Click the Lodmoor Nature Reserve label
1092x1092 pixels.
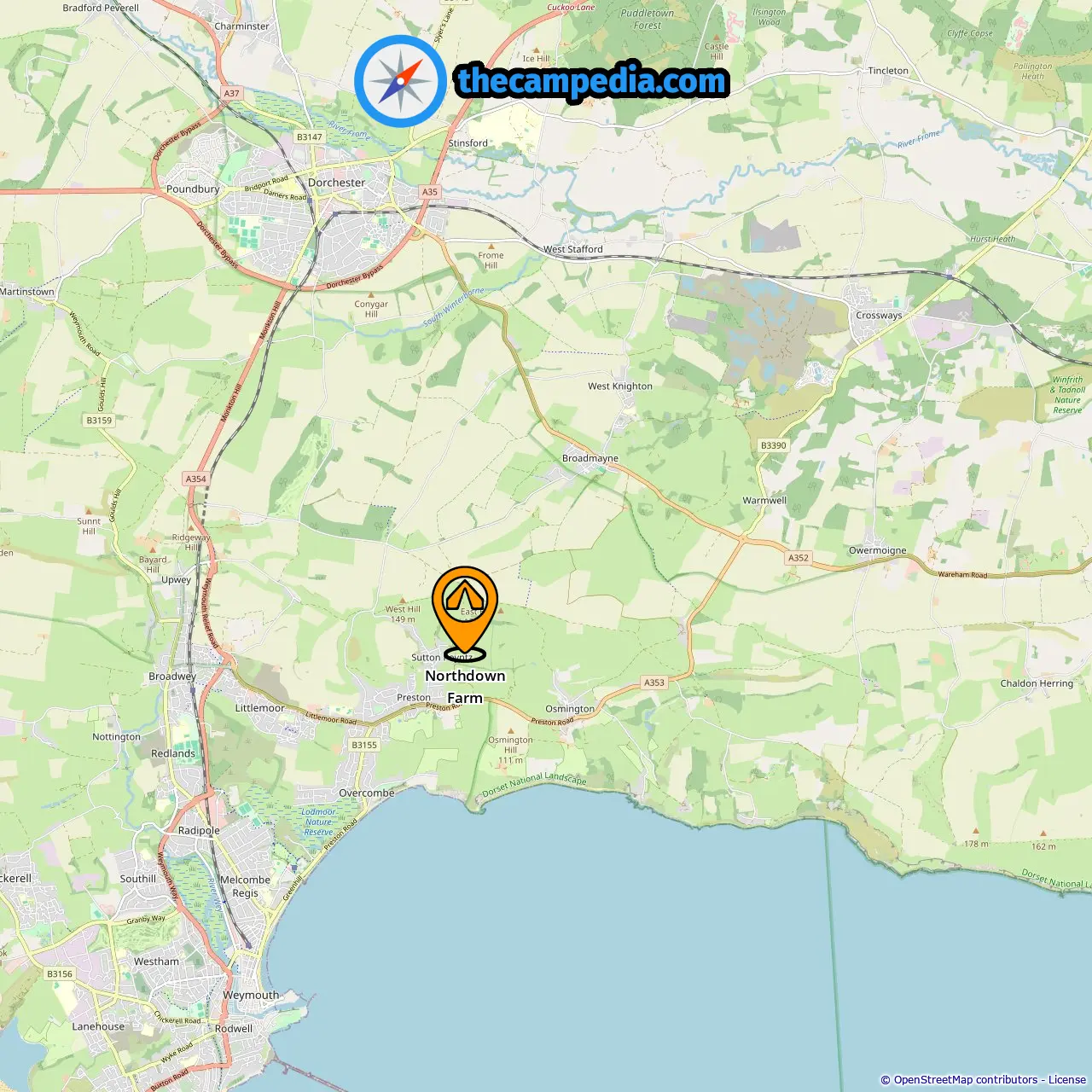click(318, 822)
